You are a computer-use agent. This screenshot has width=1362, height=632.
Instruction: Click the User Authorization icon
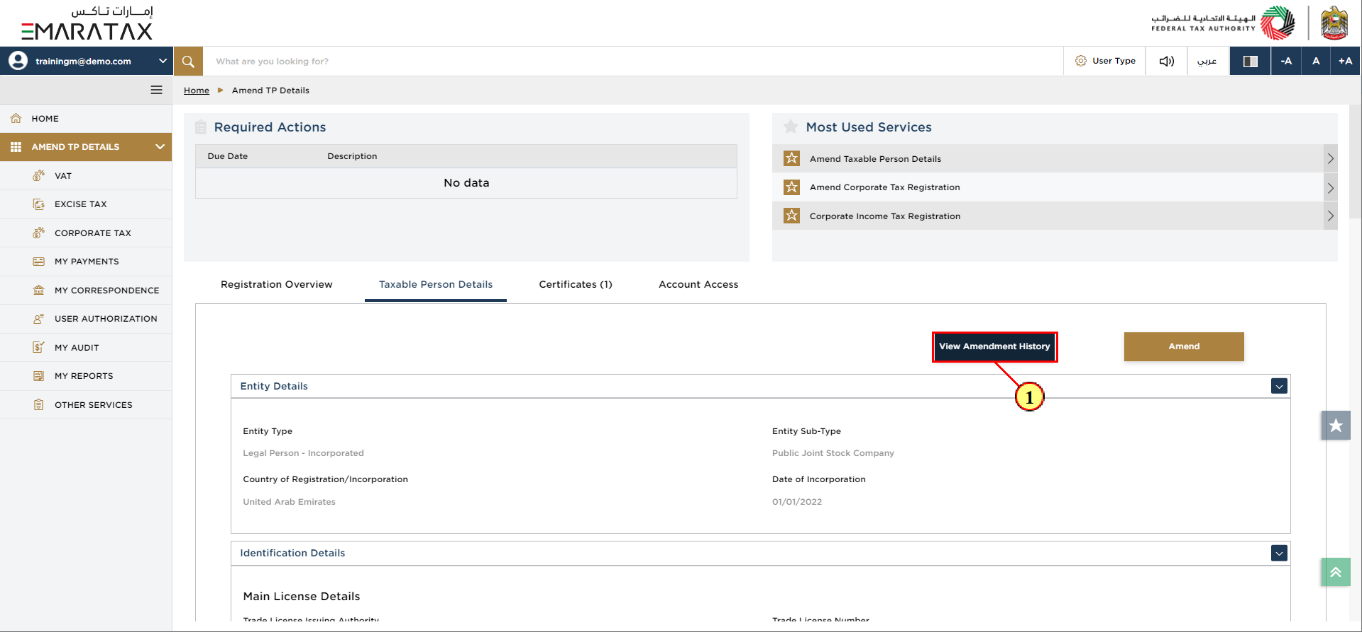38,319
